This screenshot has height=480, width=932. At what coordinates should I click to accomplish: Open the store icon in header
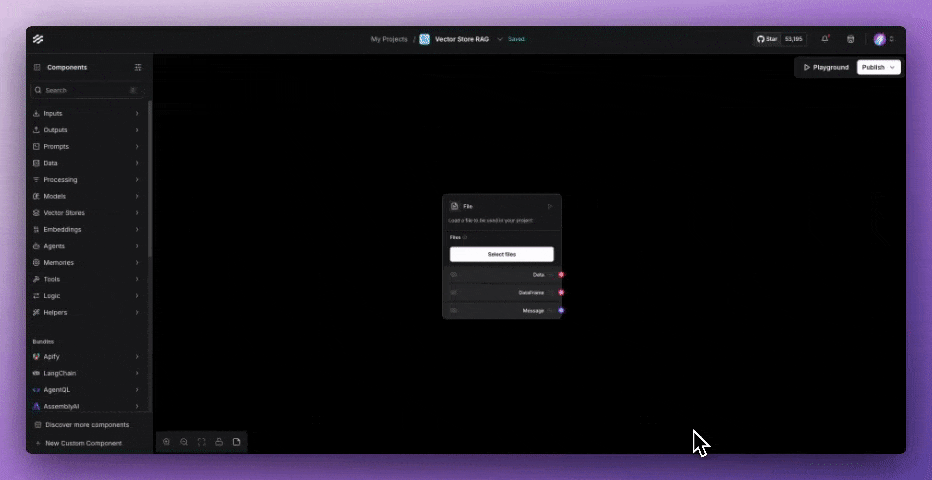click(851, 39)
